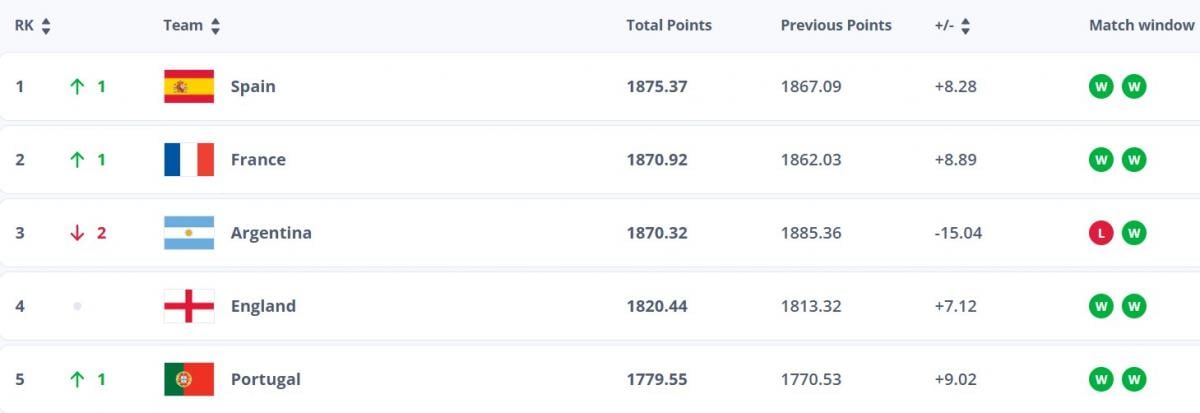Screen dimensions: 1200x413
Task: Click the Match window column header
Action: point(1143,26)
